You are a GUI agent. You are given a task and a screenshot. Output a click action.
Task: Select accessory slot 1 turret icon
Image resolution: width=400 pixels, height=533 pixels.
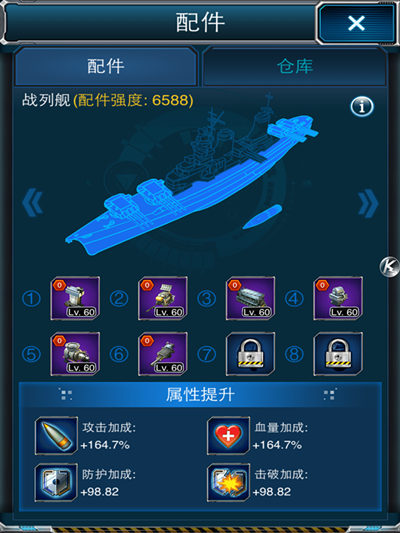tap(75, 298)
